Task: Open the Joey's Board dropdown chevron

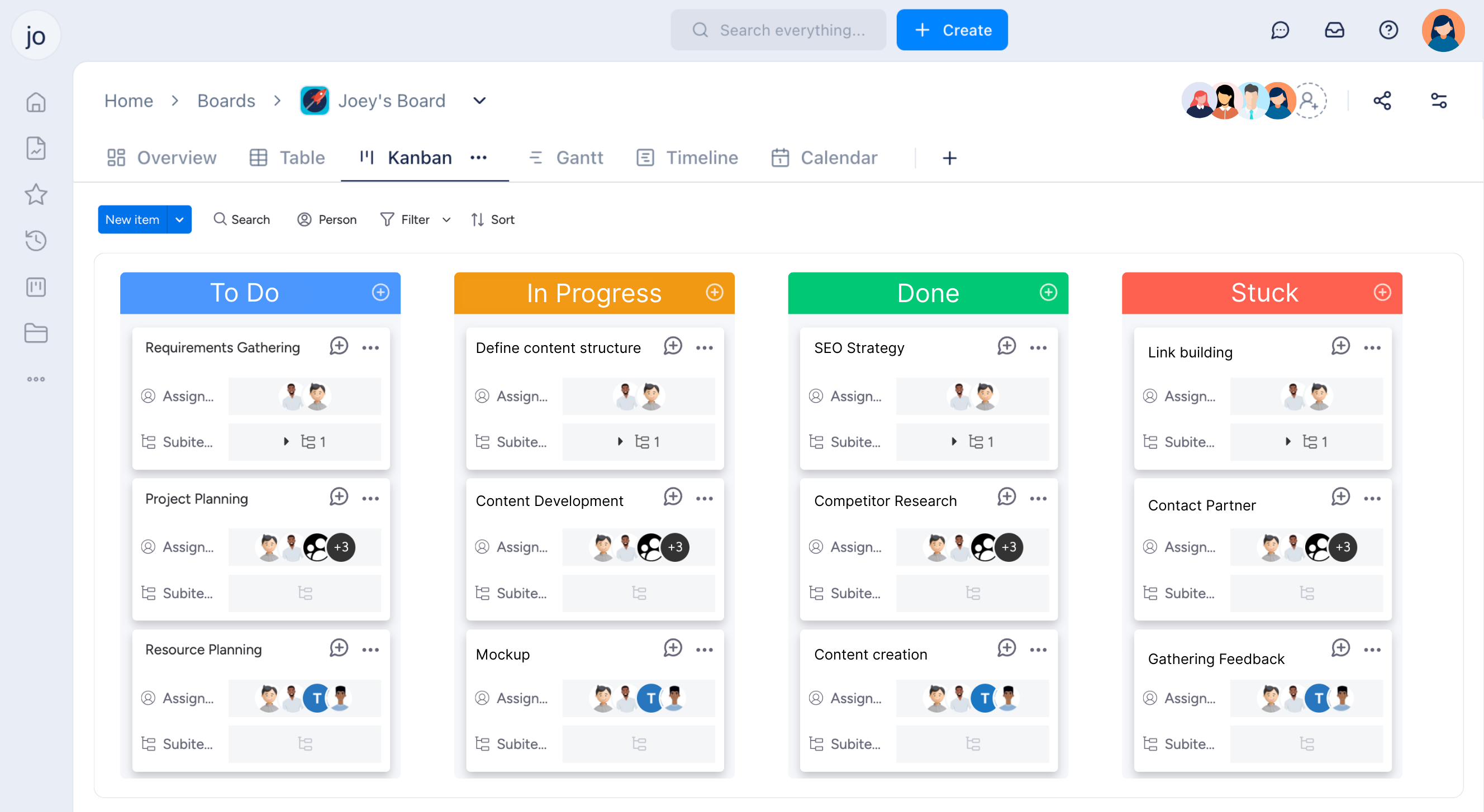Action: click(x=479, y=101)
